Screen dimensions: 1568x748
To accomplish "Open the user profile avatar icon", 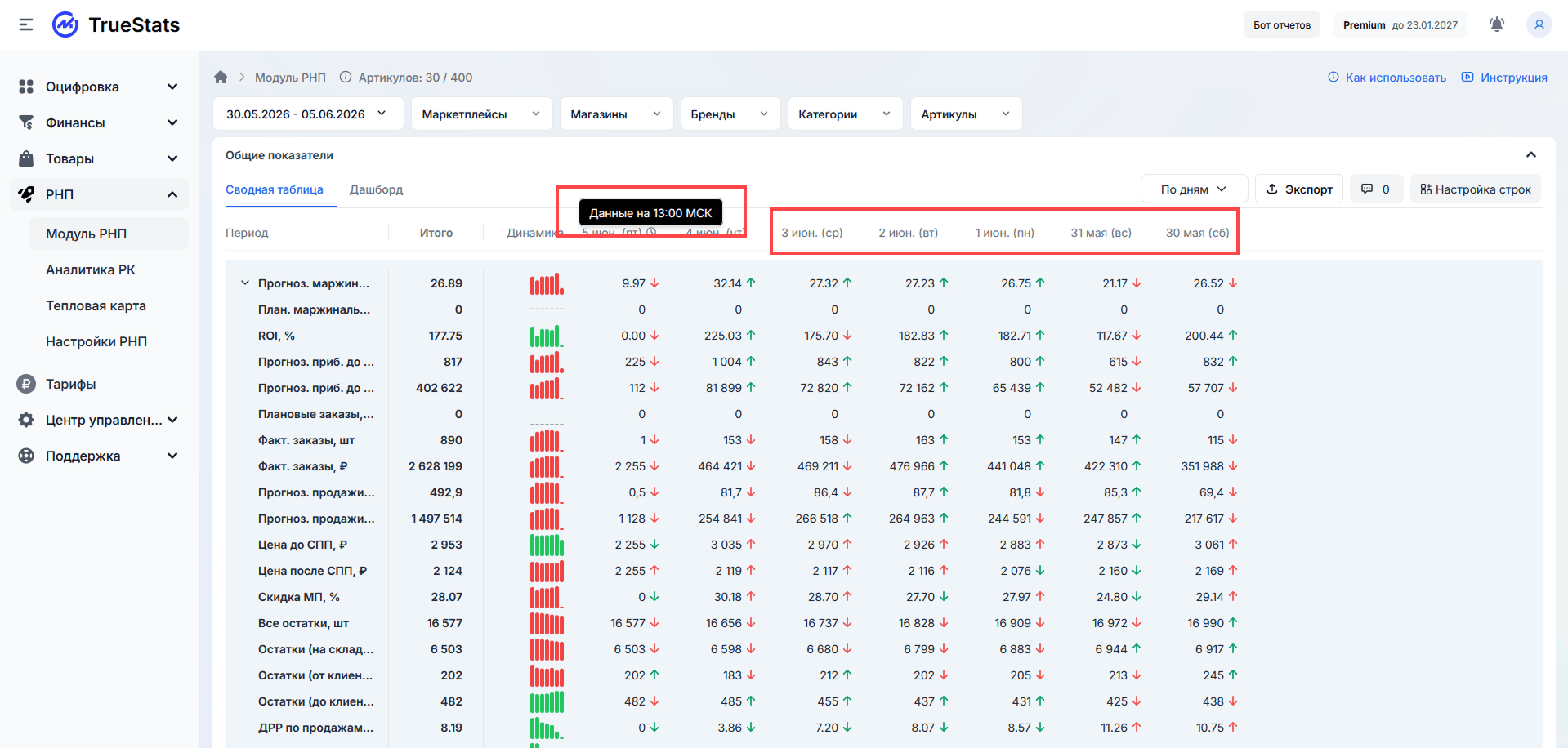I will [1539, 24].
